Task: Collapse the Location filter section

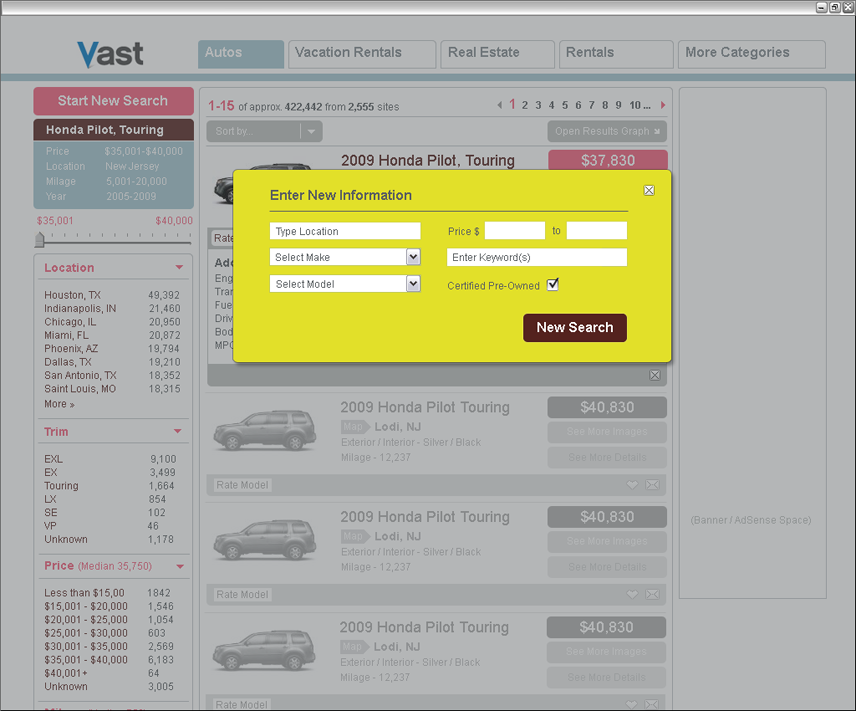Action: [x=179, y=268]
